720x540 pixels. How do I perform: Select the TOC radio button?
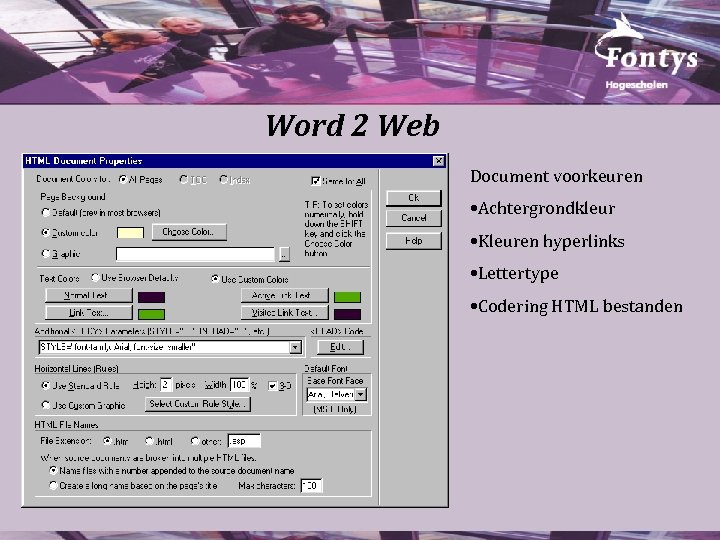tap(183, 180)
